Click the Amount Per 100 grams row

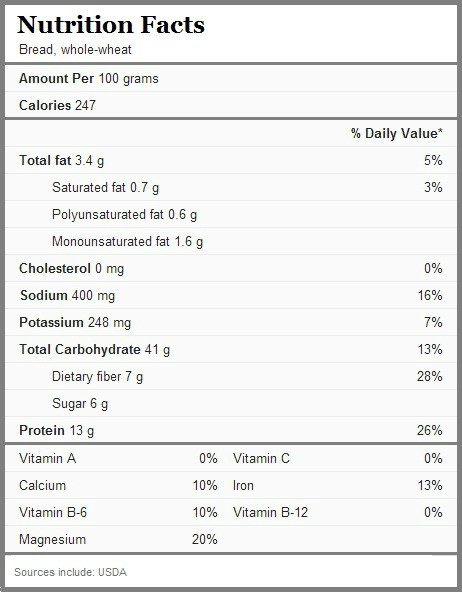tap(231, 78)
